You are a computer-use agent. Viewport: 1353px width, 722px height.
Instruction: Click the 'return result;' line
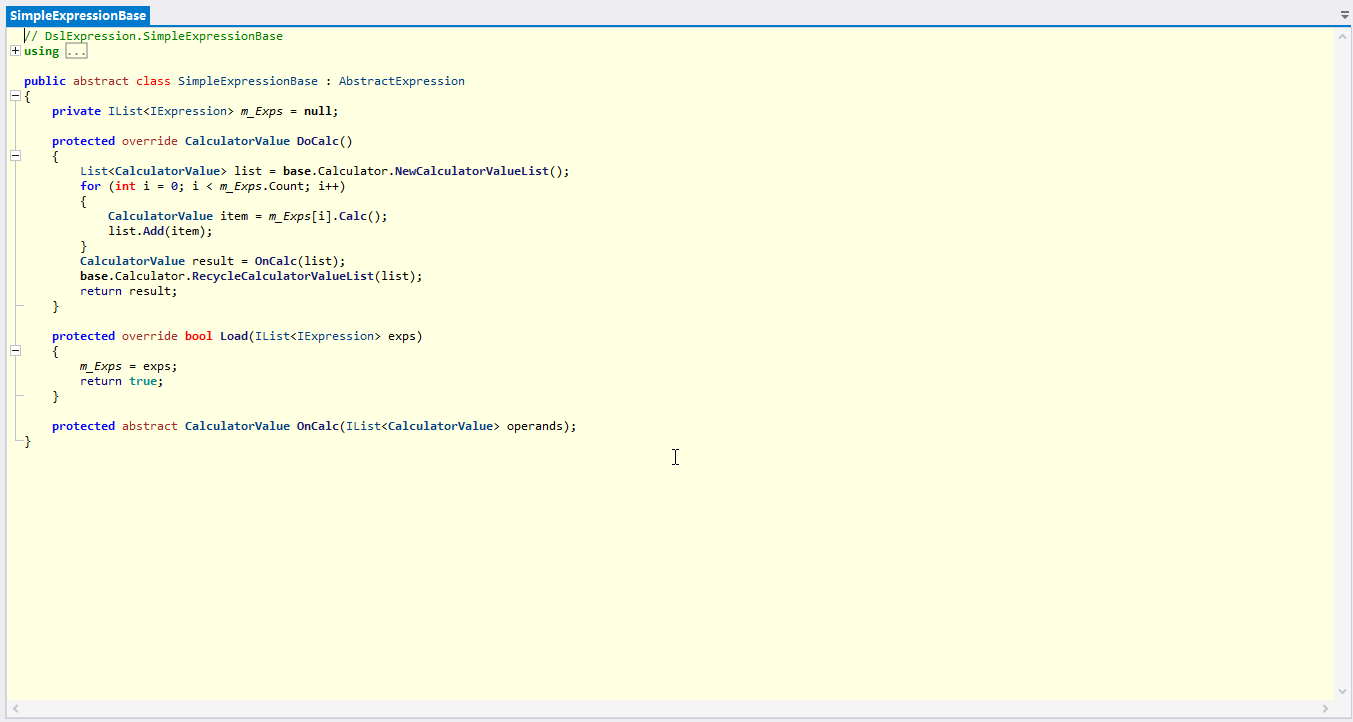click(129, 291)
